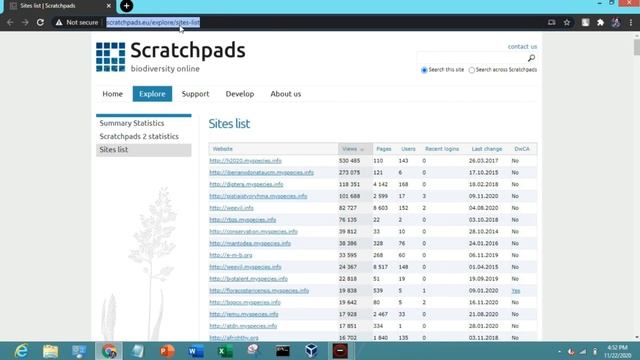Open the diptera.myspecies.info site link
Viewport: 640px width, 360px height.
(246, 184)
